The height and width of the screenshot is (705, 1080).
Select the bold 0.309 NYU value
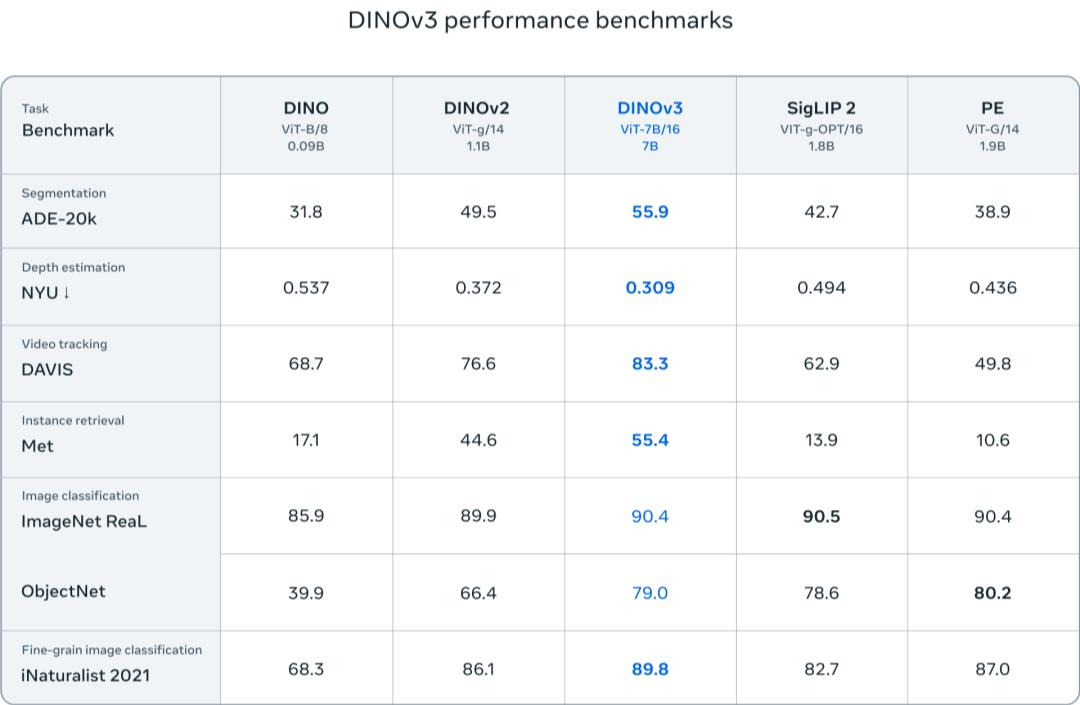tap(650, 288)
